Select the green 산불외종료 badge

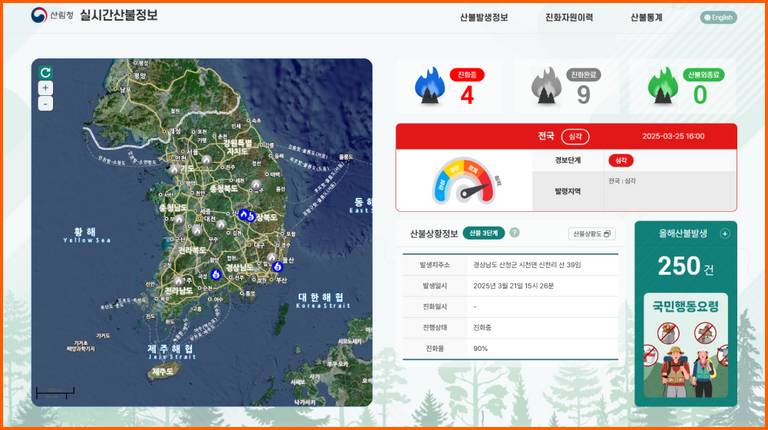pyautogui.click(x=703, y=75)
